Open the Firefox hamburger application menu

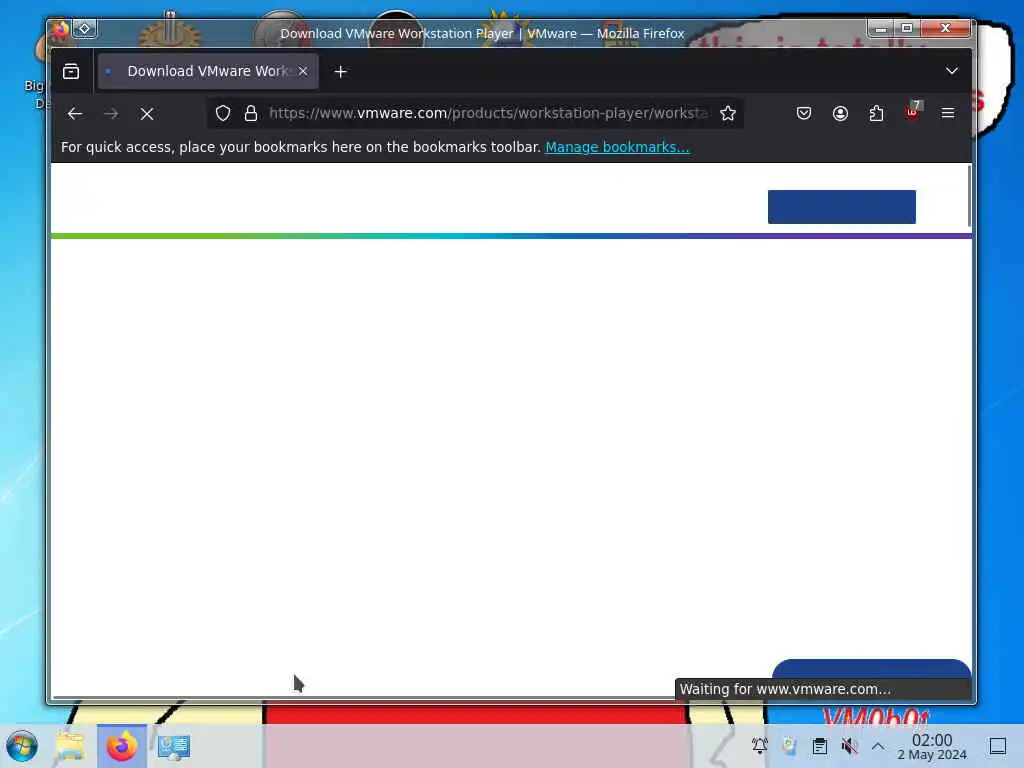(948, 114)
